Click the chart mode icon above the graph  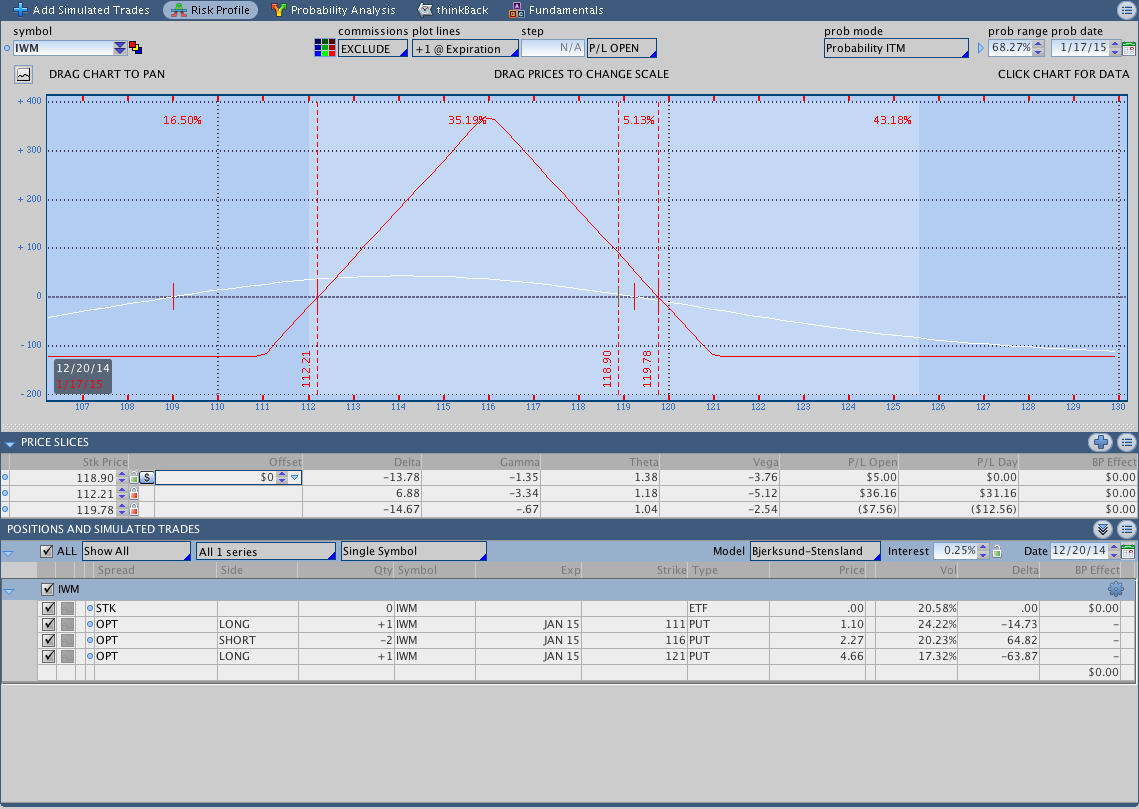point(23,74)
